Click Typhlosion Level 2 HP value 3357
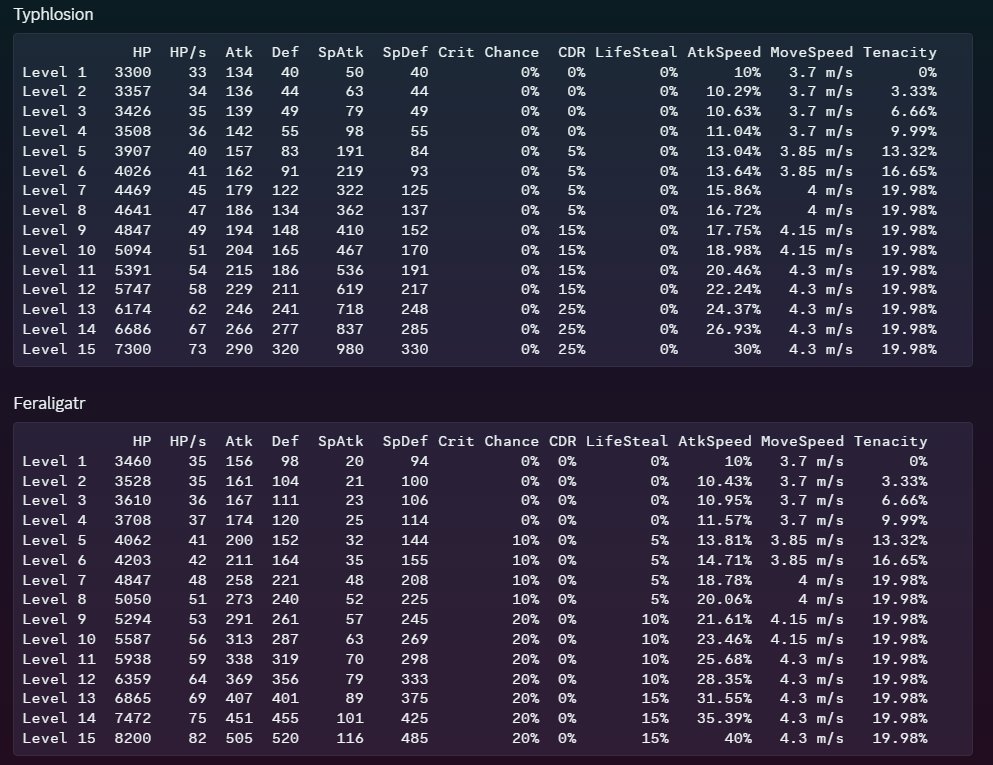The width and height of the screenshot is (993, 765). coord(133,91)
